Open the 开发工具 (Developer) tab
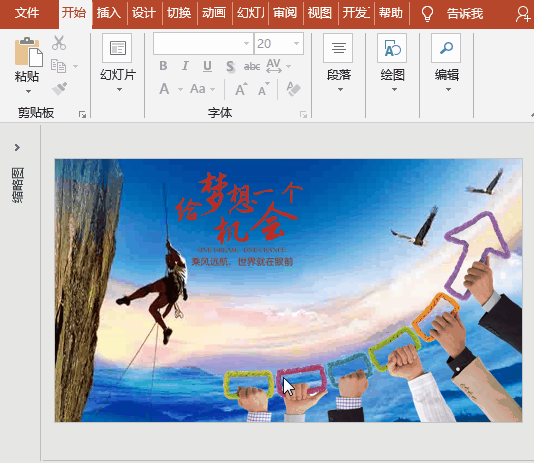Viewport: 534px width, 463px height. 356,13
